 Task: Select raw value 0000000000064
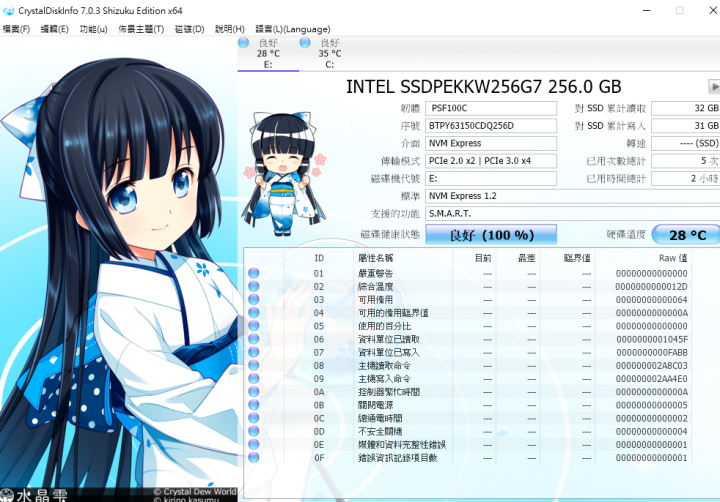pos(651,300)
